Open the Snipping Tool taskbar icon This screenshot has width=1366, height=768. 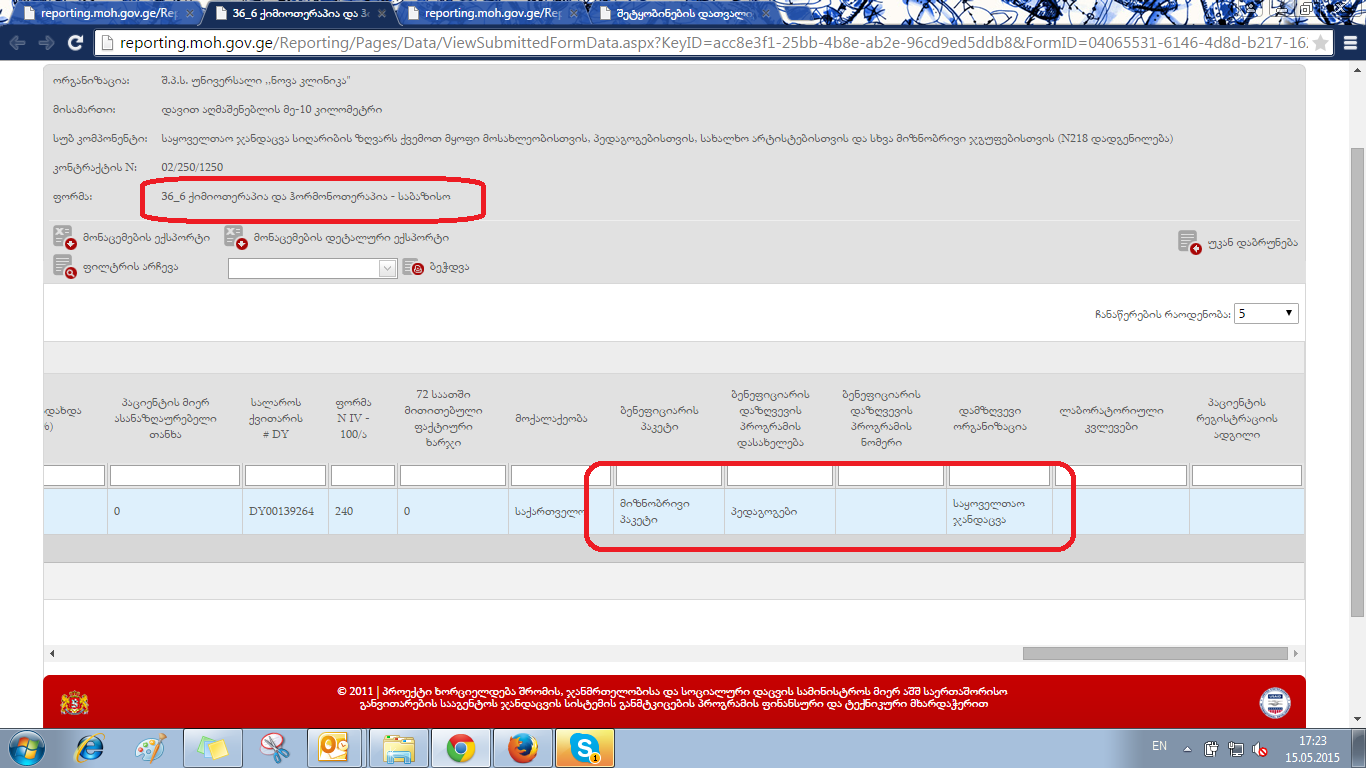click(274, 747)
